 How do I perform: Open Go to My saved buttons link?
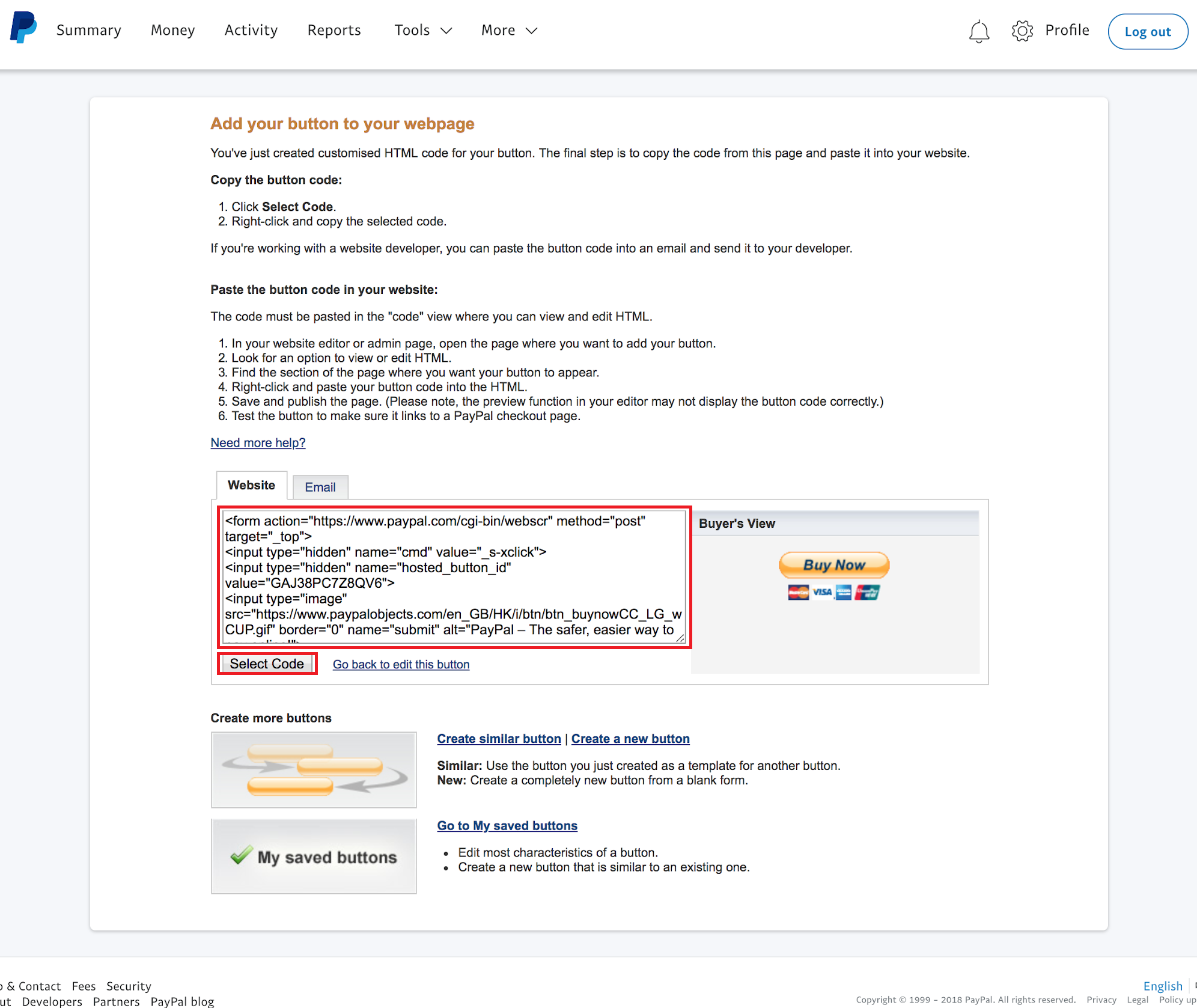[507, 826]
